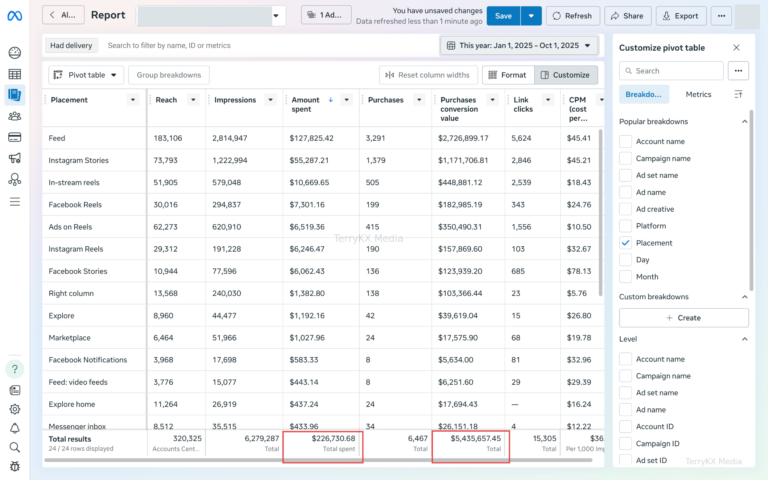This screenshot has width=768, height=480.
Task: Open the Meta logo home
Action: (x=15, y=16)
